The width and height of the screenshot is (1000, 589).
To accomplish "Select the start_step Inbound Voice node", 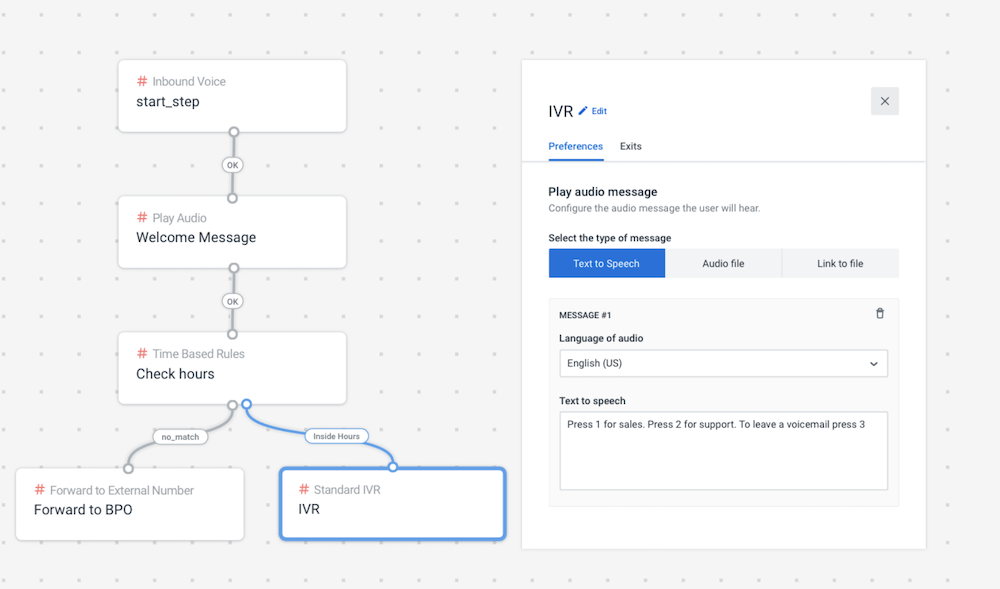I will pos(232,96).
